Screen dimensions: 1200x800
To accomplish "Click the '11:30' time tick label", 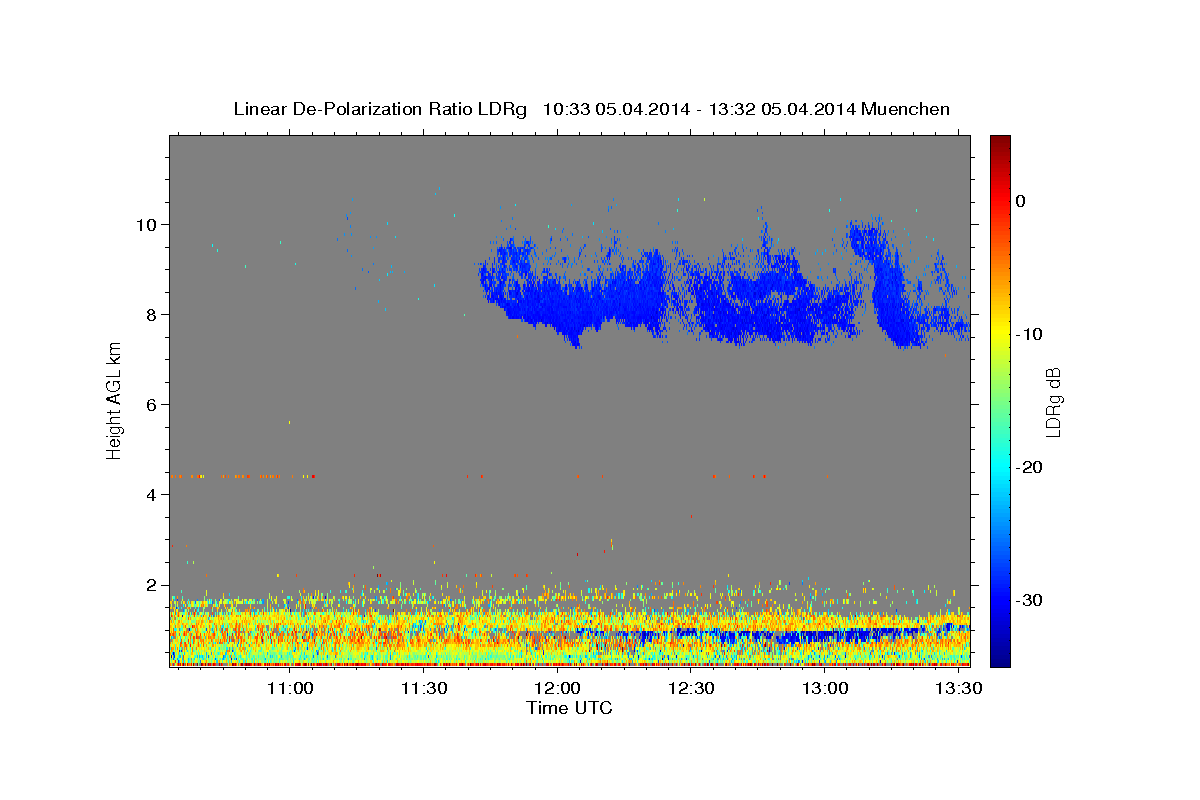I will click(424, 688).
